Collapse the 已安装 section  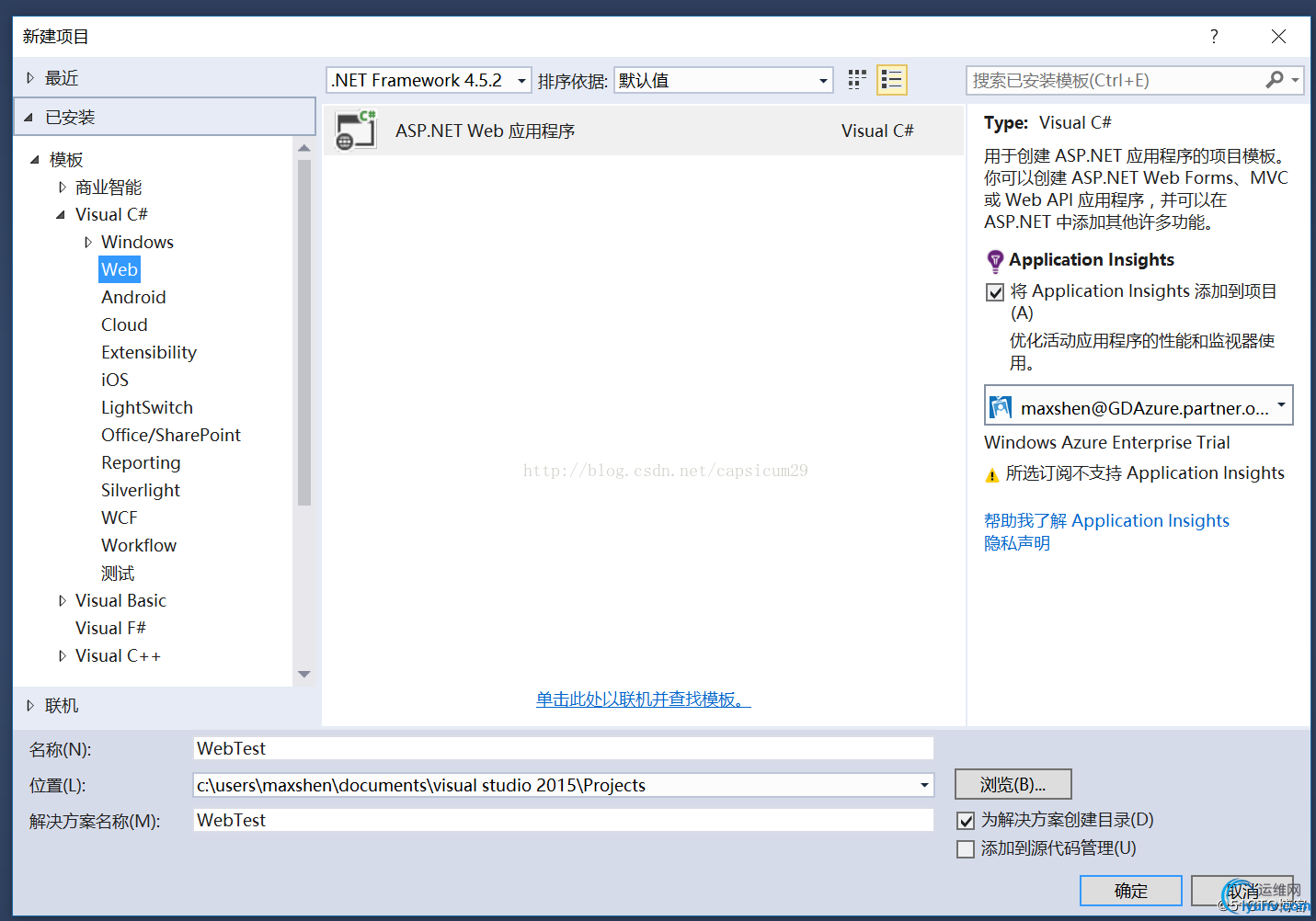pos(29,118)
